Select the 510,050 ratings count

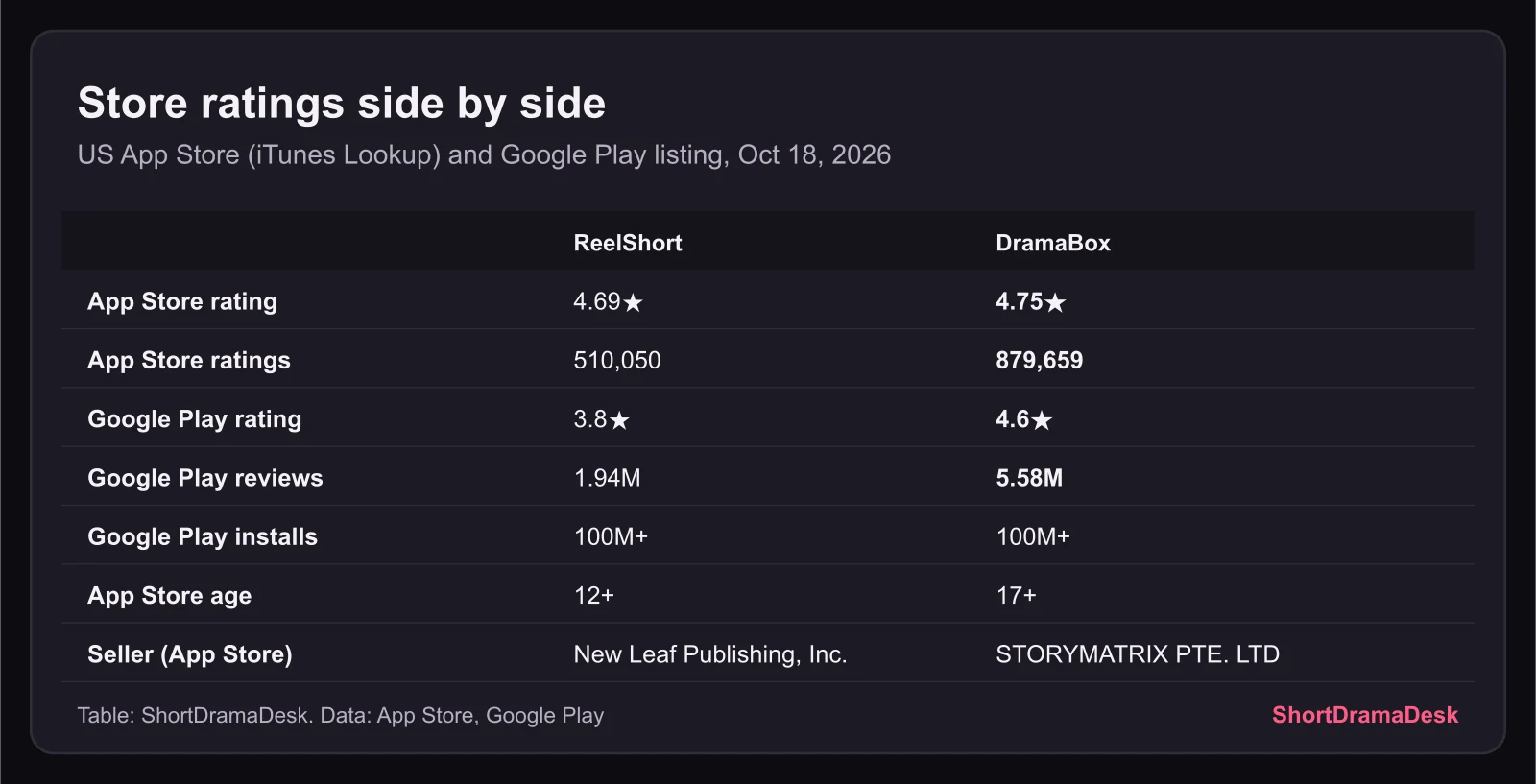coord(617,360)
